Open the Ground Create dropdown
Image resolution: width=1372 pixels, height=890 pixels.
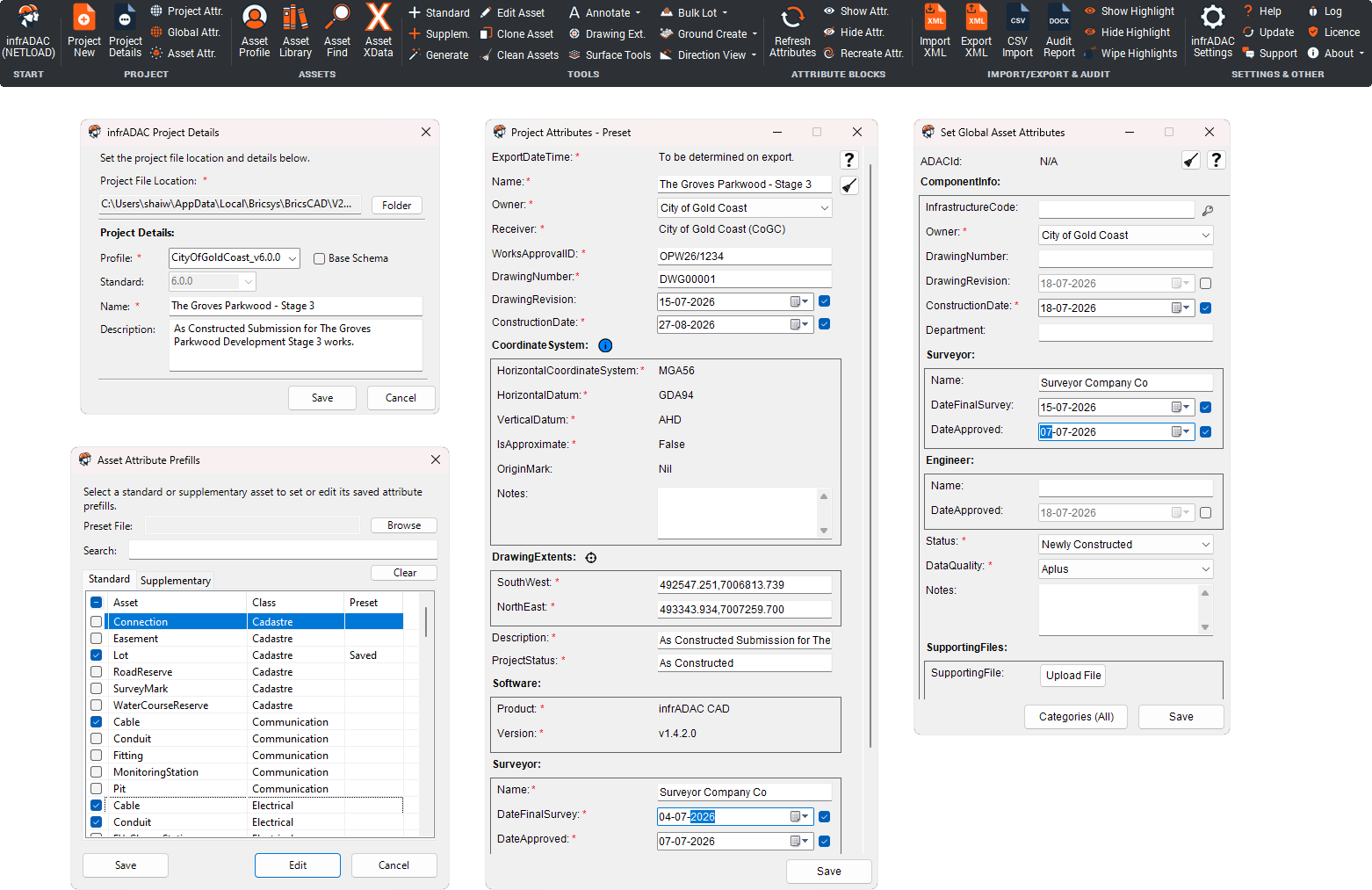click(708, 33)
